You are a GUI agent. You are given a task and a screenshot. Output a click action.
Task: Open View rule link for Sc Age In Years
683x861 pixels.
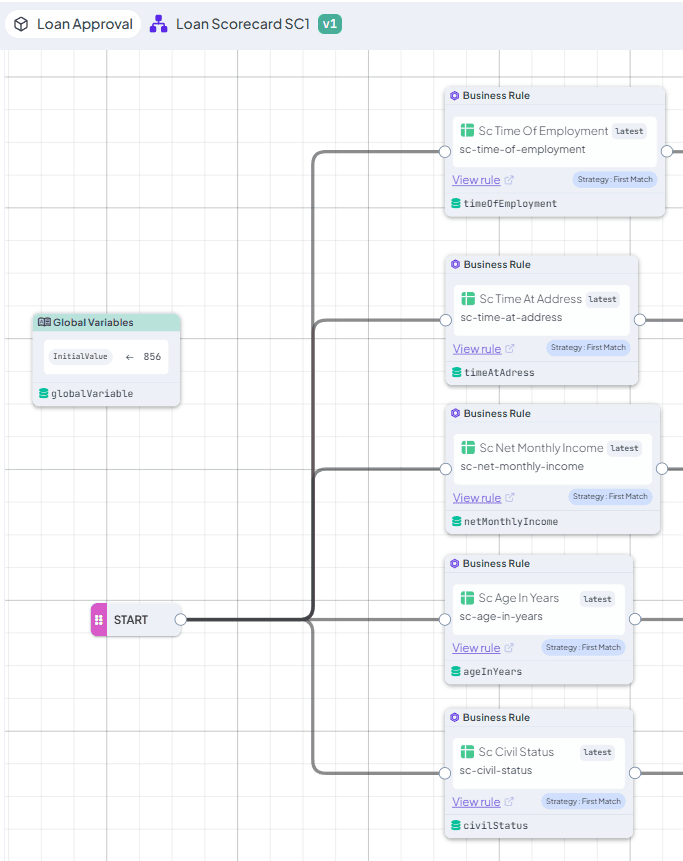[476, 647]
